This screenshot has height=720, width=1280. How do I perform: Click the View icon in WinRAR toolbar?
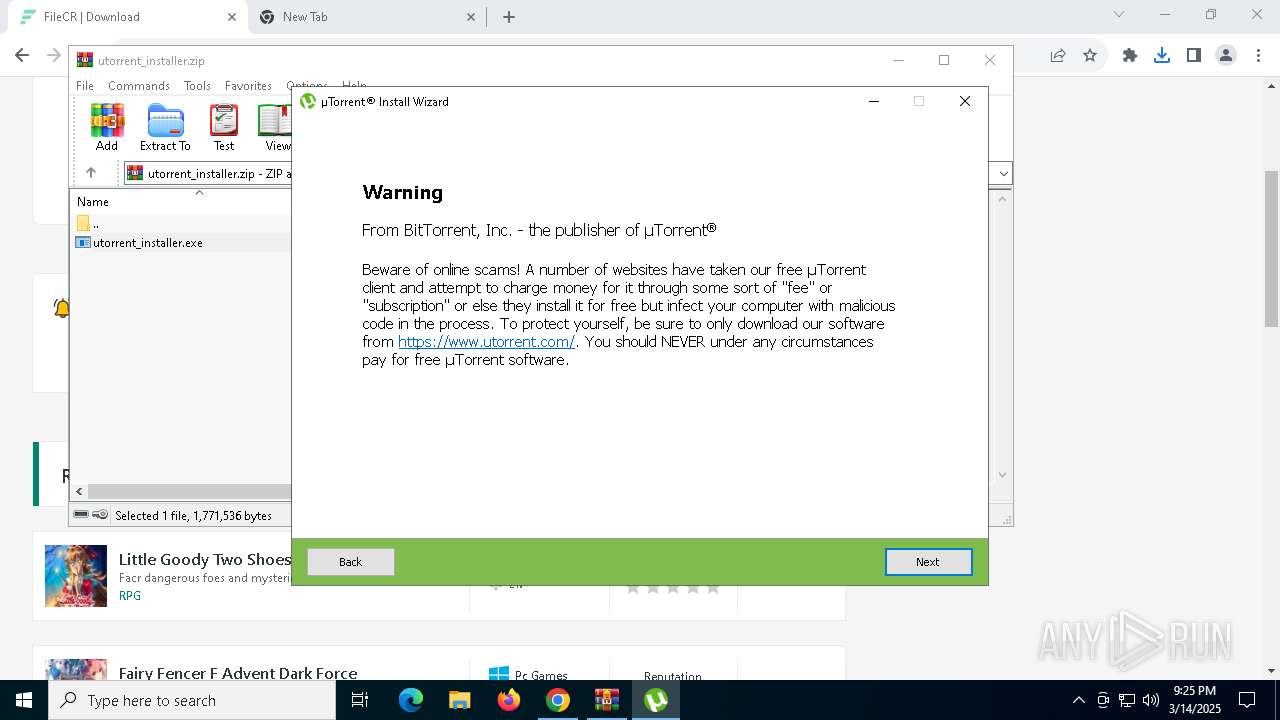click(x=275, y=127)
